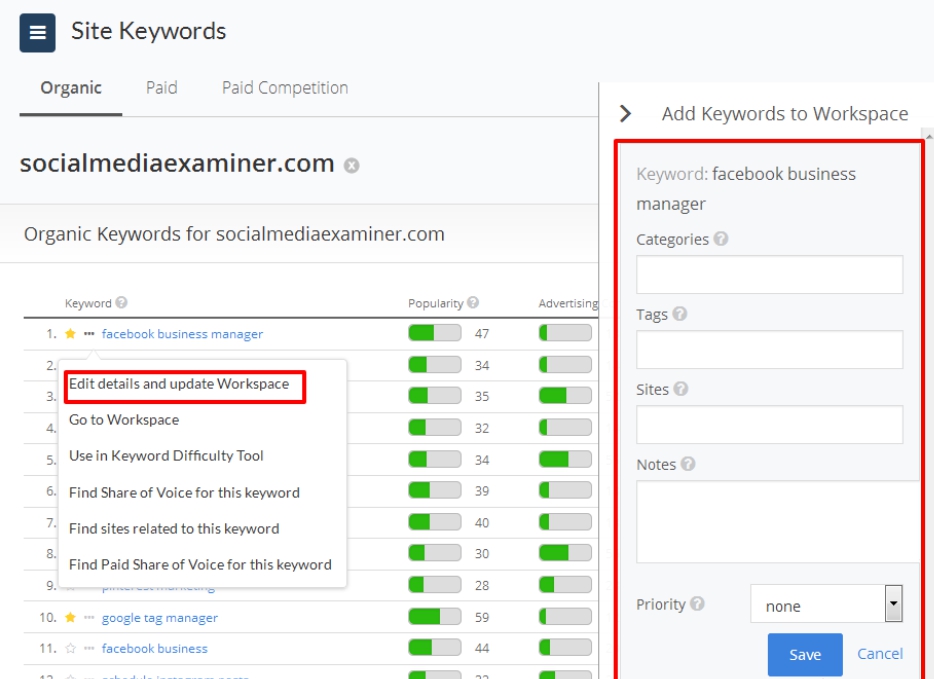This screenshot has width=934, height=679.
Task: Open the facebook business keyword link
Action: click(155, 649)
